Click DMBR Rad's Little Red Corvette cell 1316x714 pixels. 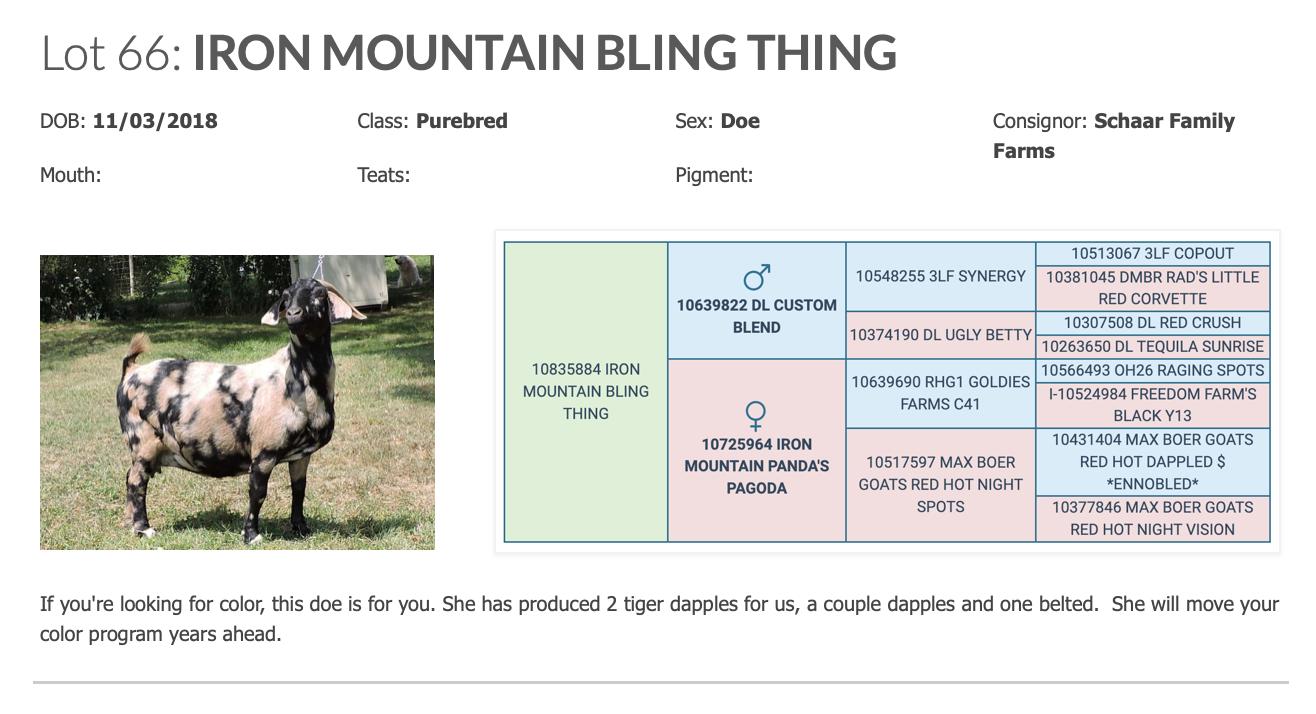pyautogui.click(x=1153, y=288)
